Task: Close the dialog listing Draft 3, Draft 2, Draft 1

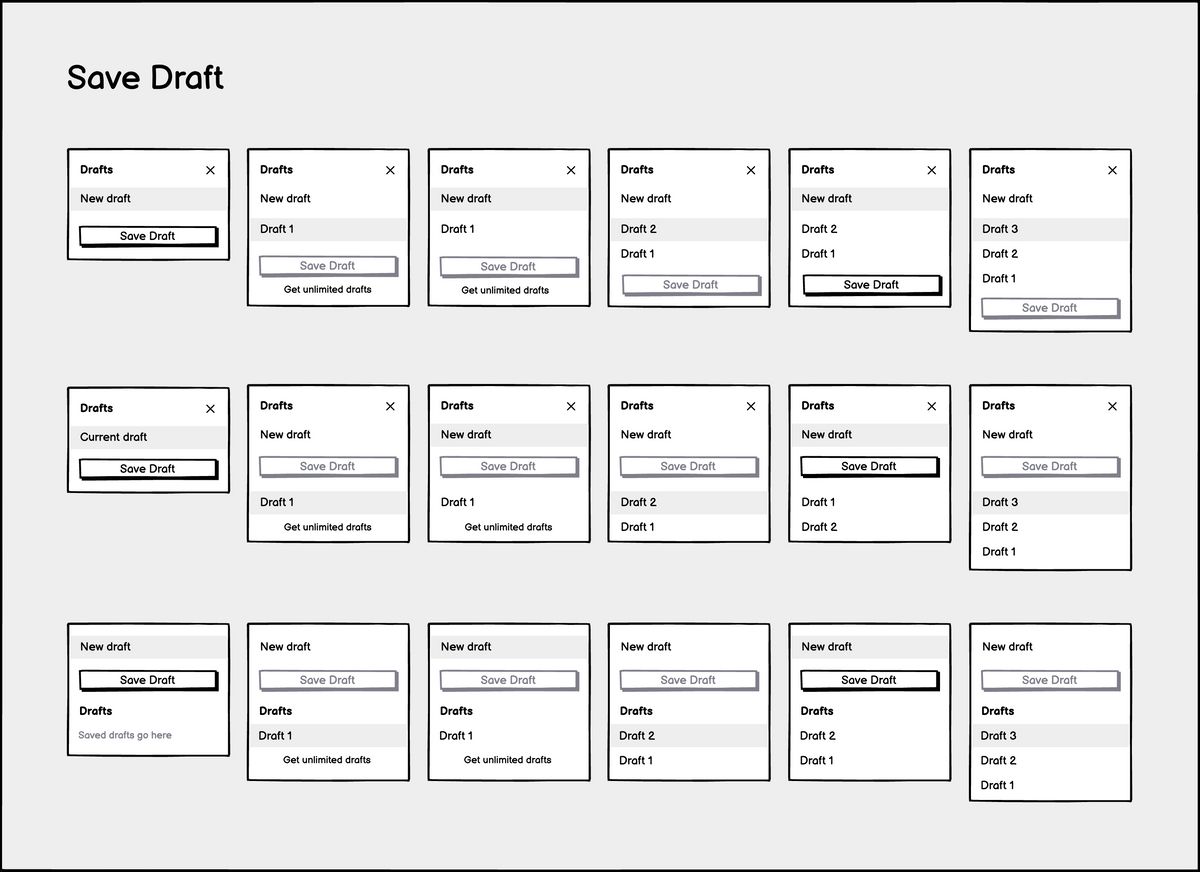Action: pyautogui.click(x=1111, y=170)
